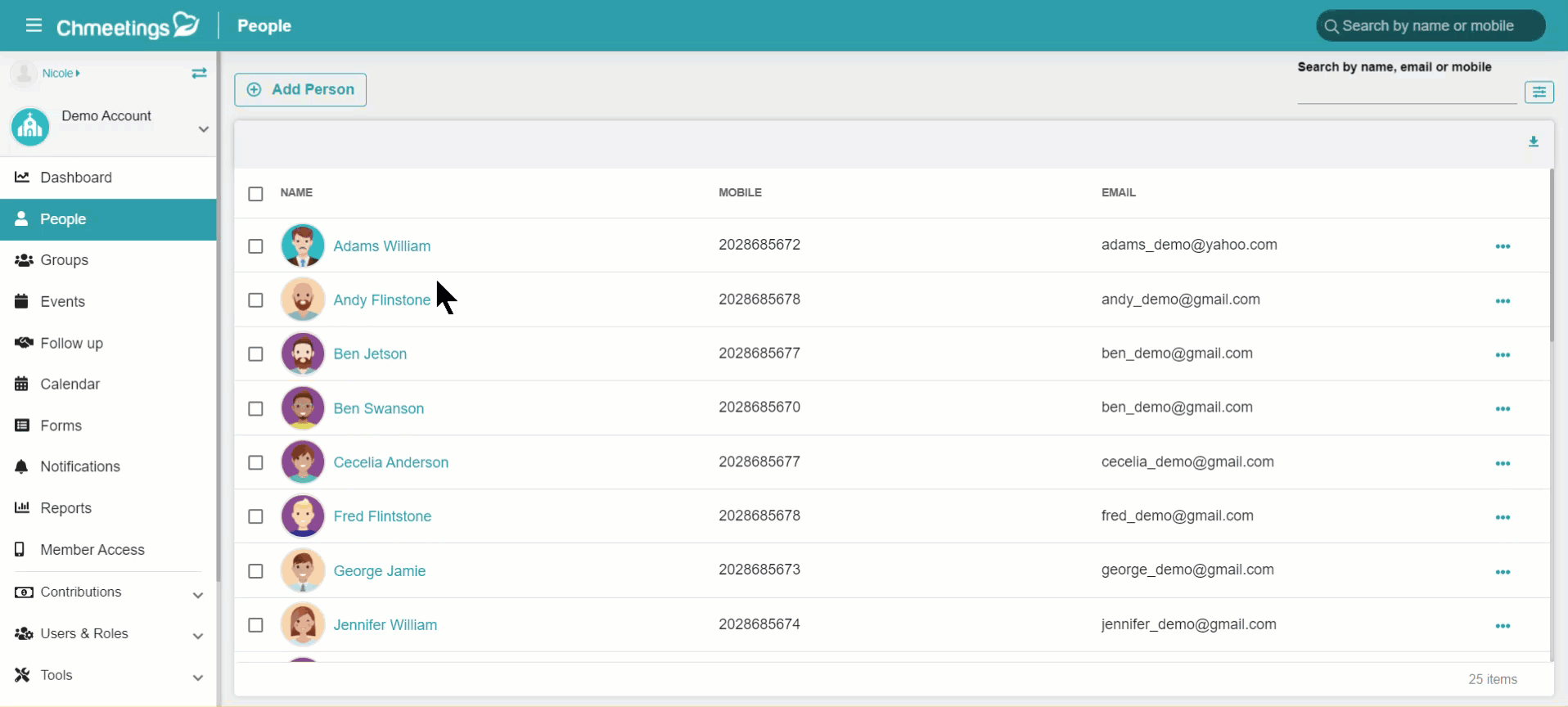Open more options for Andy Flinstone
The image size is (1568, 707).
(x=1503, y=301)
